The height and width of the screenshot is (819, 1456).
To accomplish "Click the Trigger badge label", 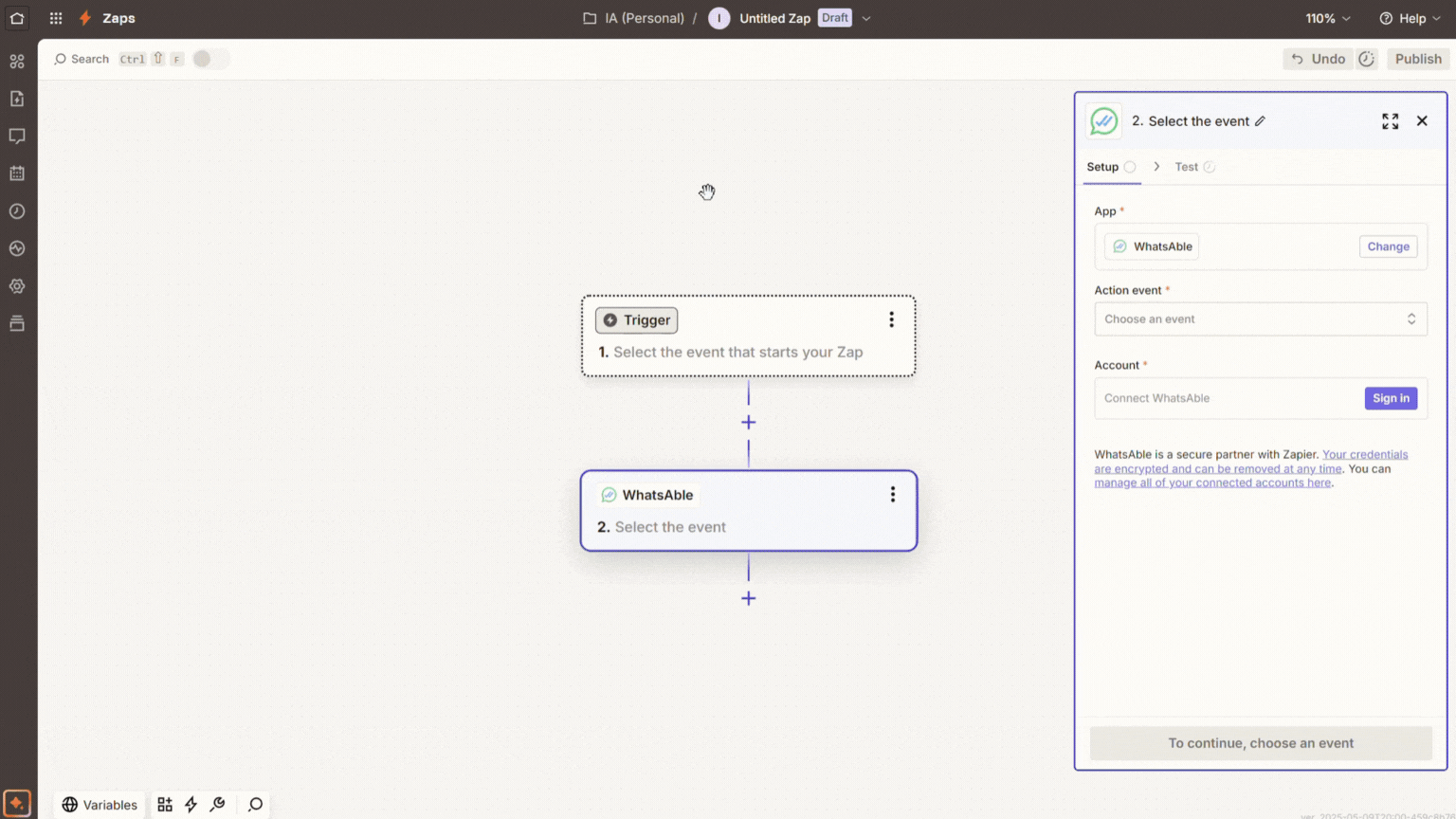I will click(636, 320).
